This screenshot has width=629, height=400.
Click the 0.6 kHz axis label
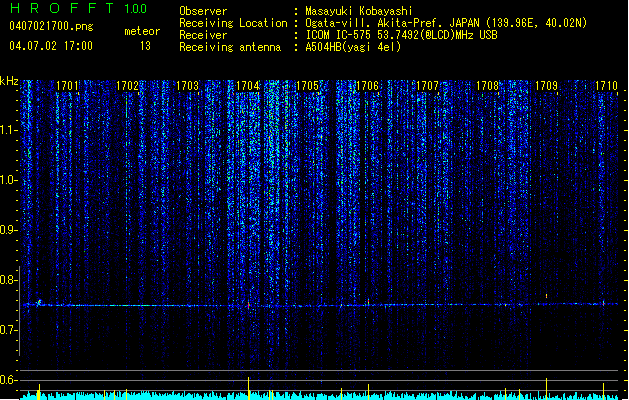tap(8, 380)
